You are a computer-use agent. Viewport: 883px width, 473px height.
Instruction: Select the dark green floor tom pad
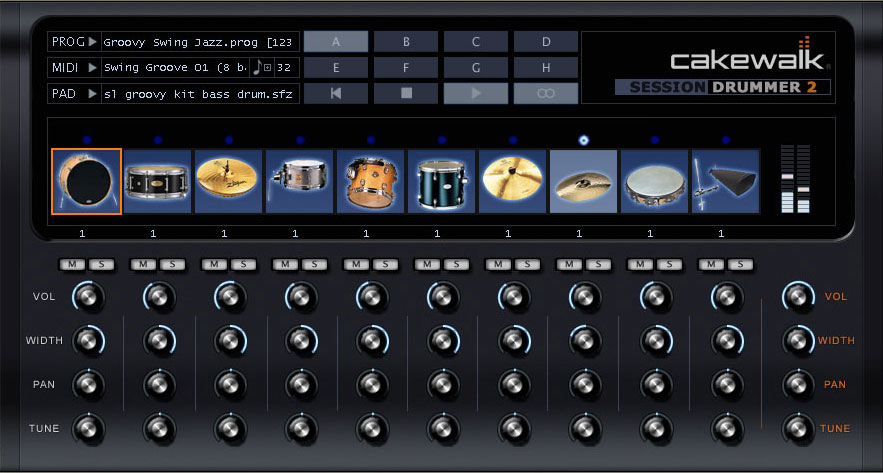(441, 181)
